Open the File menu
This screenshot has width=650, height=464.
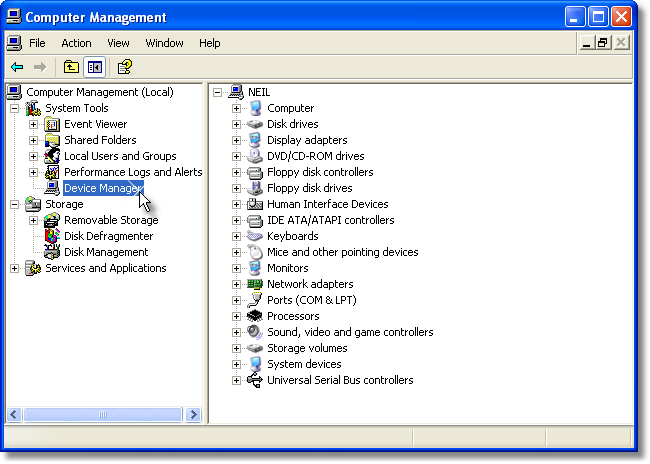tap(37, 43)
